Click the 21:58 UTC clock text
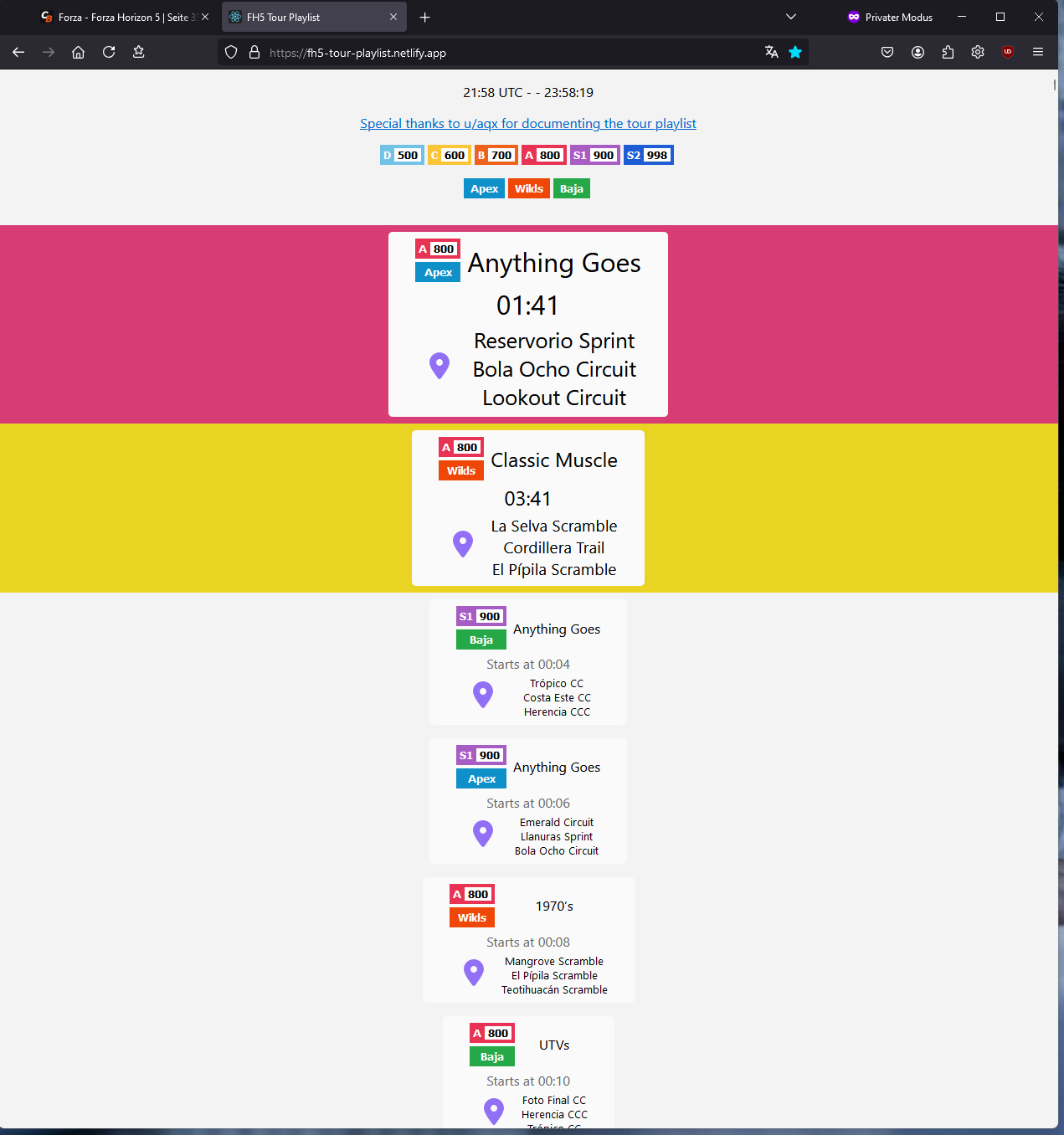Viewport: 1064px width, 1135px height. [493, 93]
